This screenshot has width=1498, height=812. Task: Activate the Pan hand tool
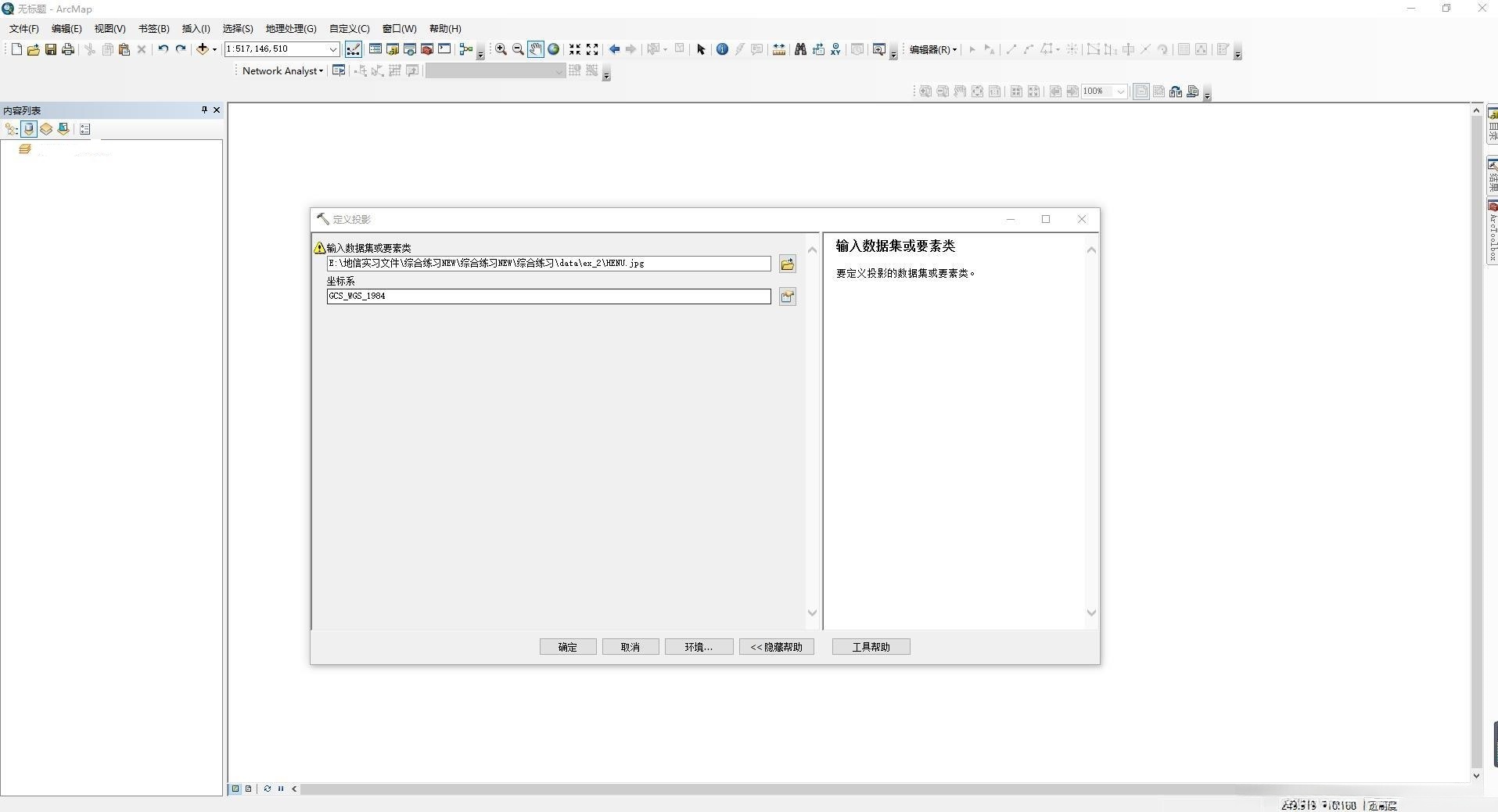536,49
